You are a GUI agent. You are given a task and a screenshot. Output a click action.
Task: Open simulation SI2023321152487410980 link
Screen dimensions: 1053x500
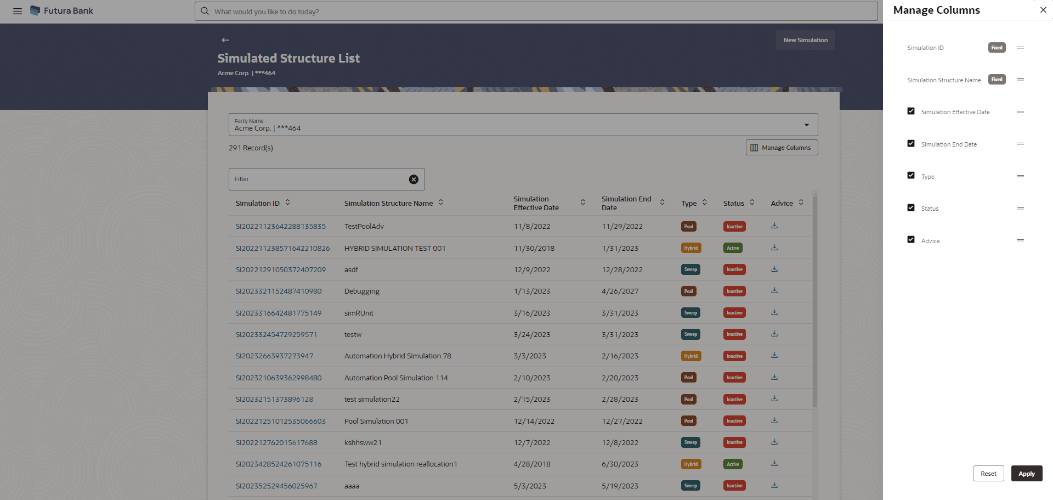278,291
